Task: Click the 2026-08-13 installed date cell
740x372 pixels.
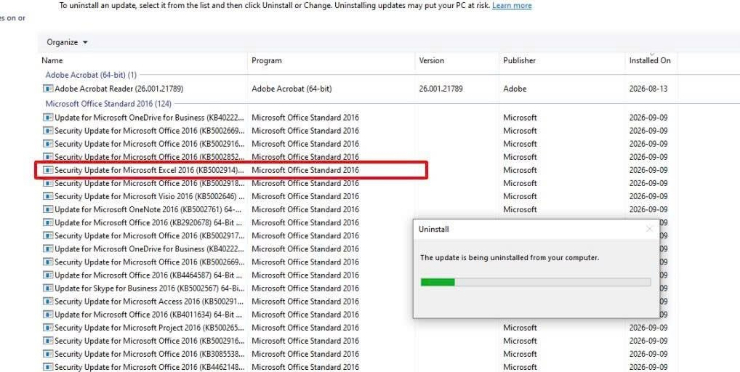Action: [648, 89]
